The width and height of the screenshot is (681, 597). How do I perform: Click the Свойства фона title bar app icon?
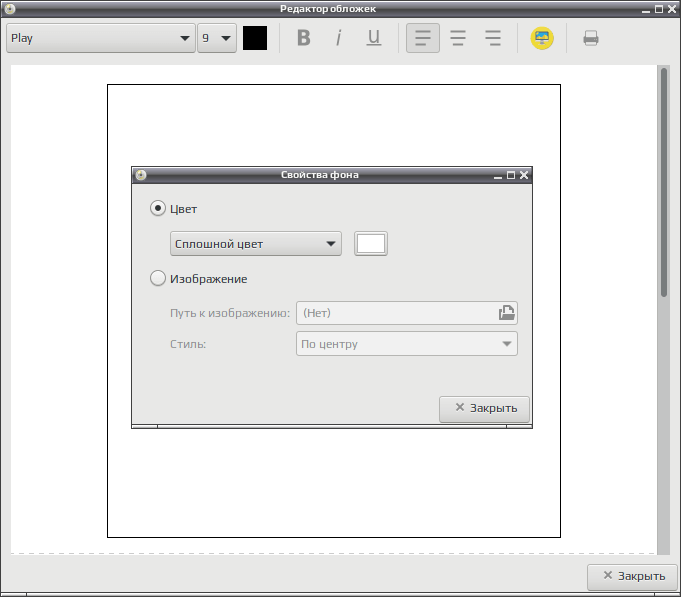[x=141, y=175]
